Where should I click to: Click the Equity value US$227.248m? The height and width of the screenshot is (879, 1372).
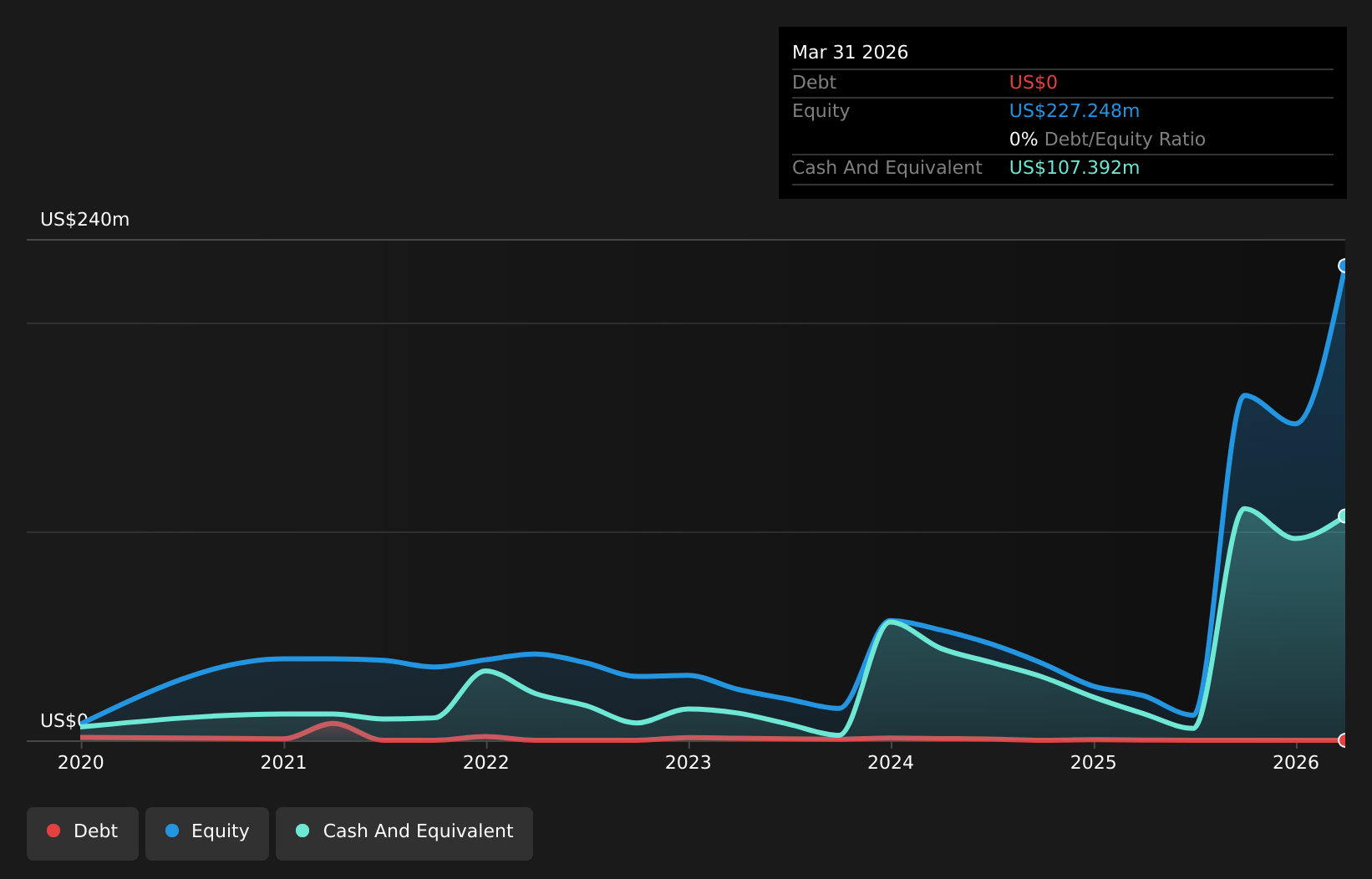[1075, 111]
